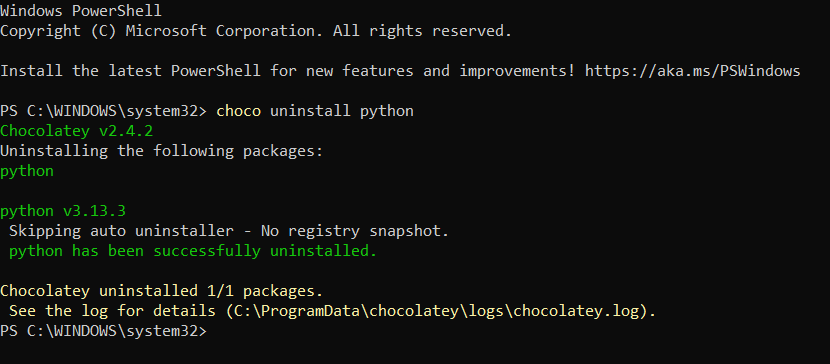Click the "No registry snapshot." text
This screenshot has width=830, height=364.
click(355, 231)
